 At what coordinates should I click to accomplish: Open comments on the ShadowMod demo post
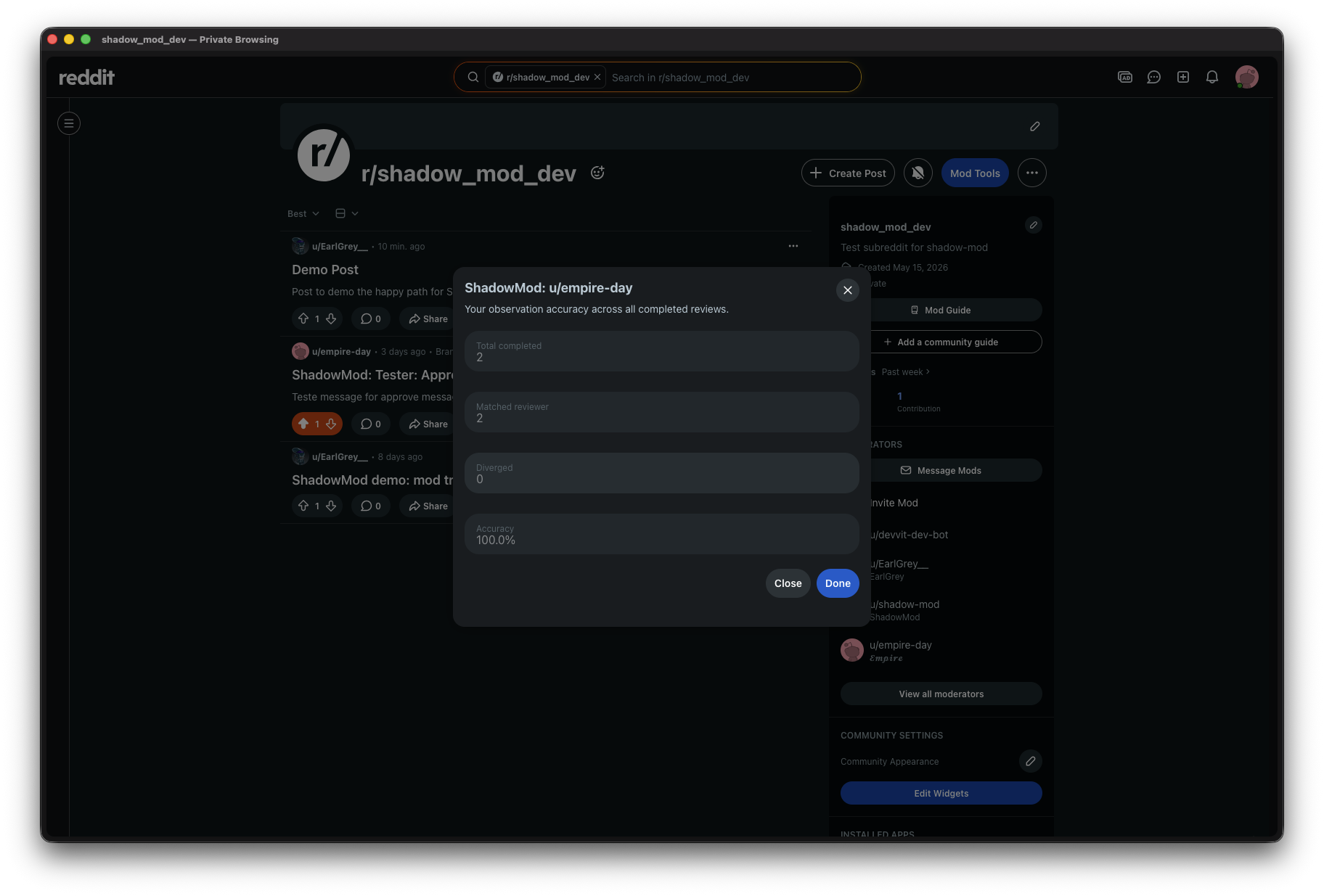tap(371, 506)
